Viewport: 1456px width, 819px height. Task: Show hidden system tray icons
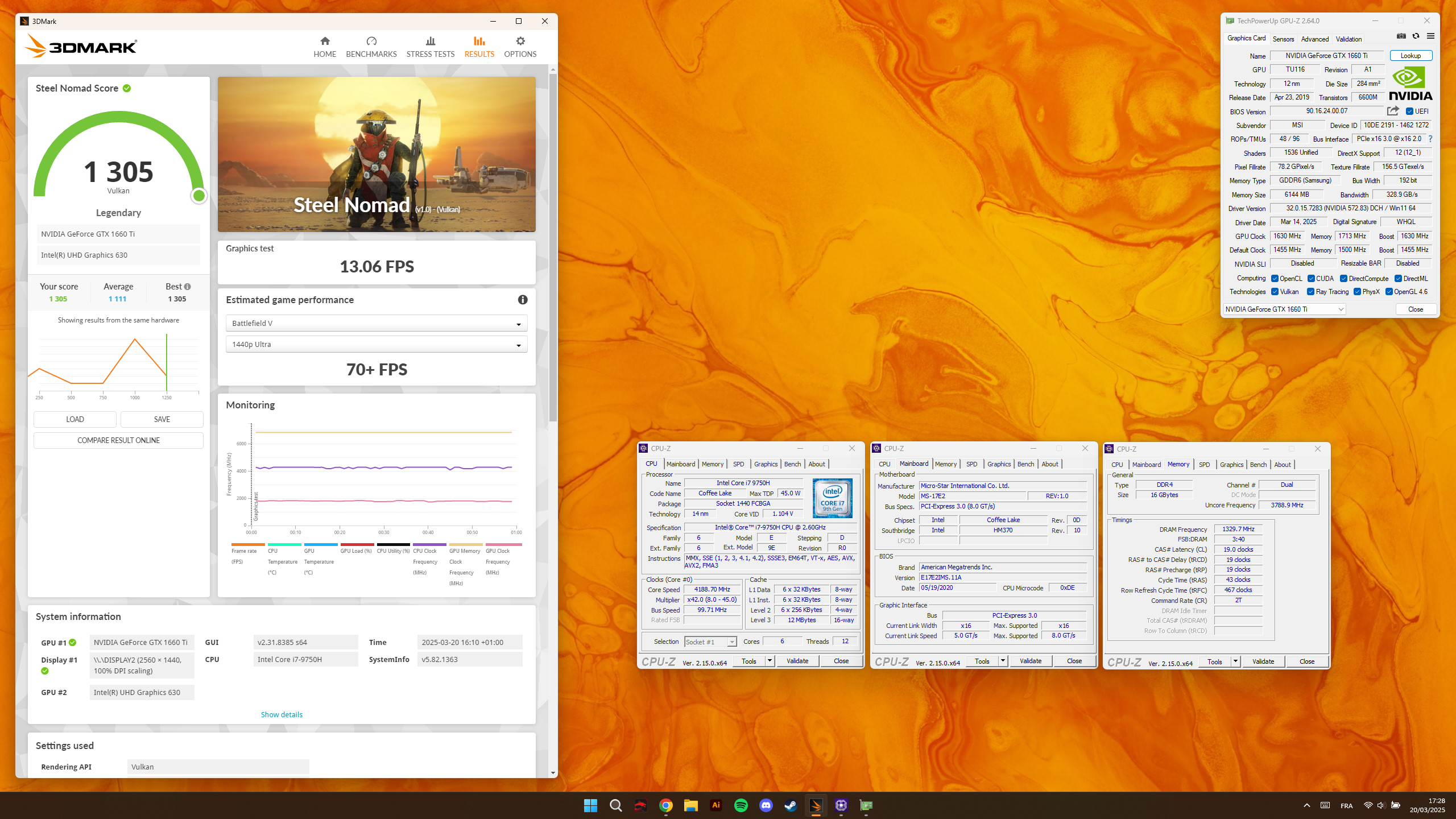[1307, 805]
